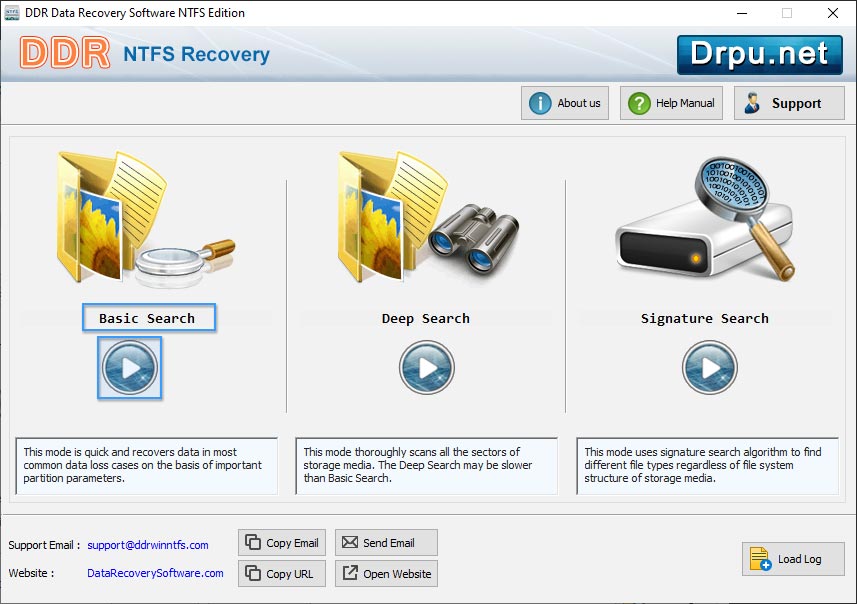Select the Deep Search label
Viewport: 857px width, 604px height.
426,319
